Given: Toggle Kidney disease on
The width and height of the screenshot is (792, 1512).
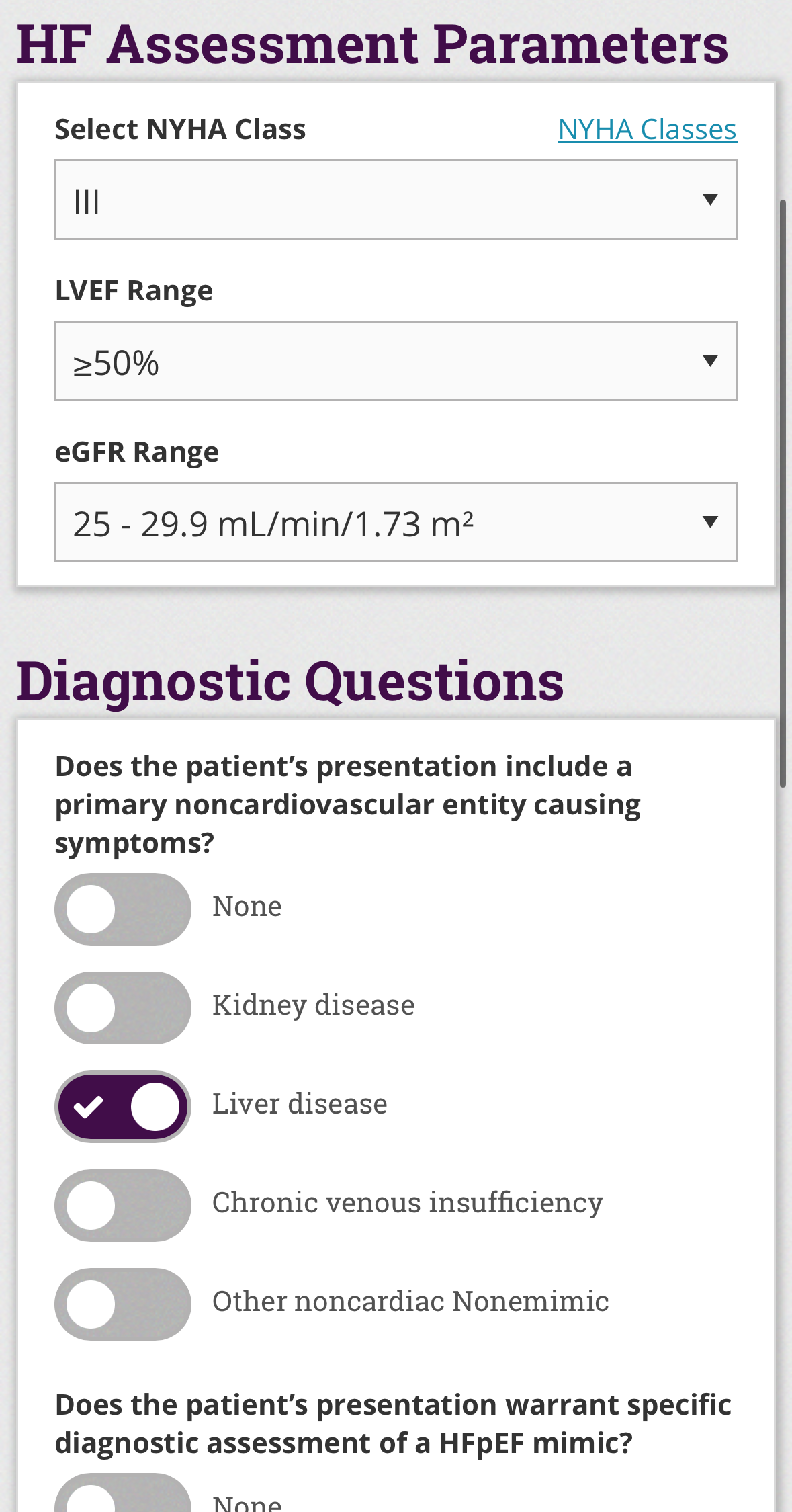Looking at the screenshot, I should [x=123, y=1008].
